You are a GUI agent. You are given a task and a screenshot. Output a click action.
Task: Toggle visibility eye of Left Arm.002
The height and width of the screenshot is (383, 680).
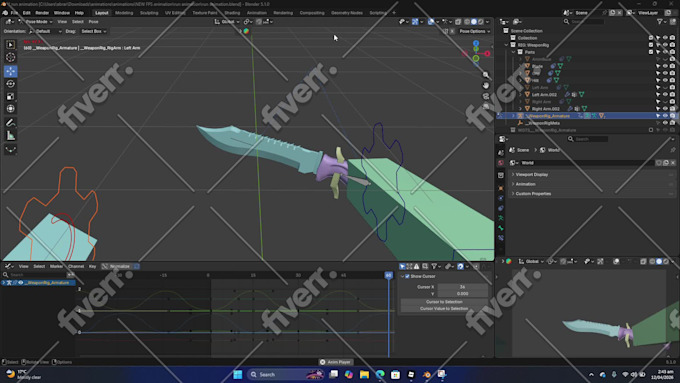(665, 94)
